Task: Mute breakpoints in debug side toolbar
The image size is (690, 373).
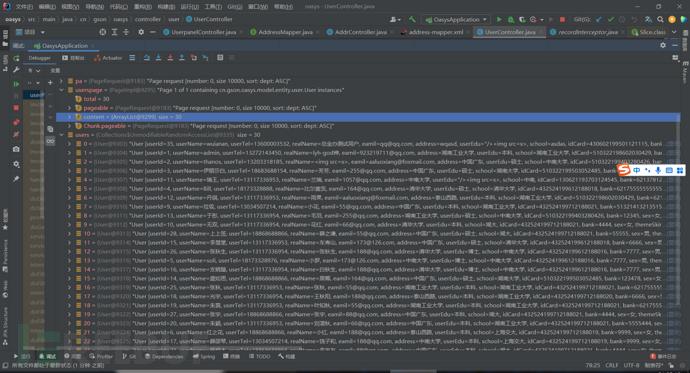Action: [x=16, y=134]
